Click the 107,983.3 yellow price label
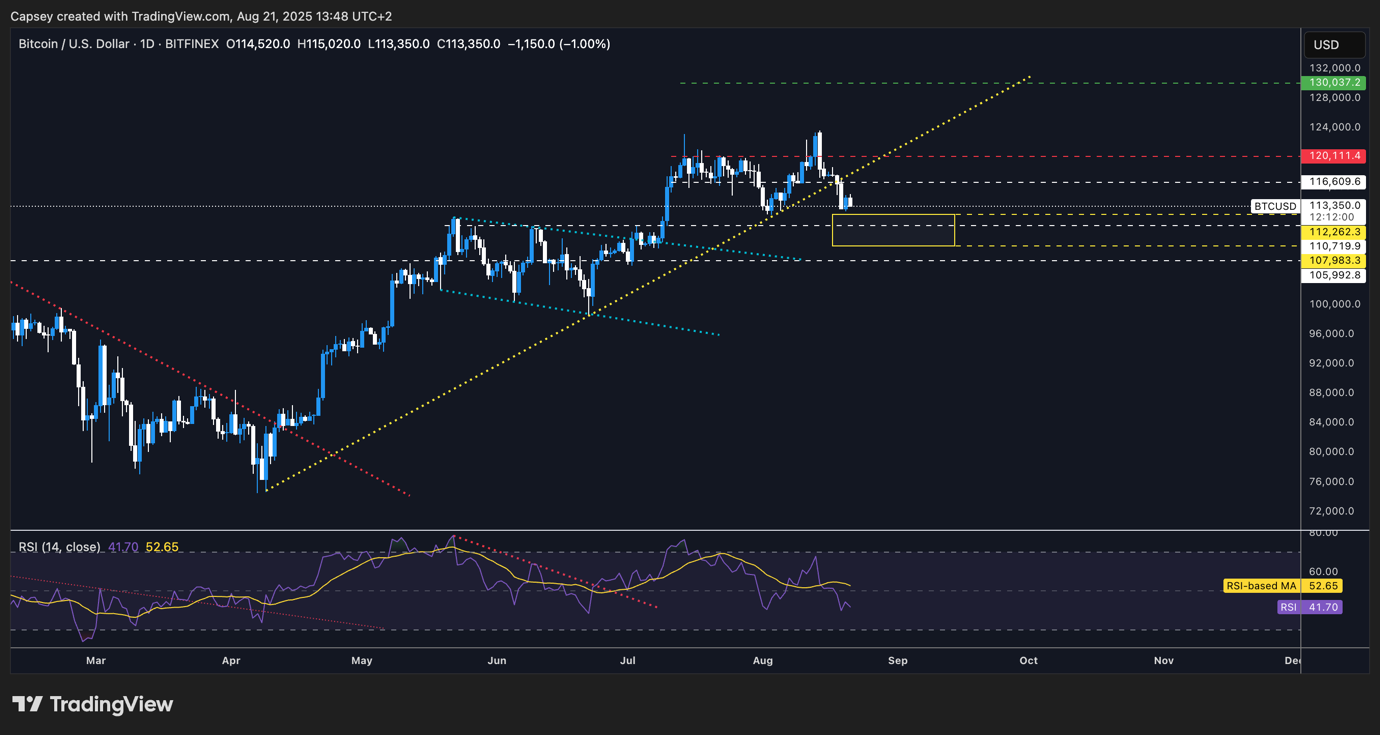1380x735 pixels. [1332, 260]
